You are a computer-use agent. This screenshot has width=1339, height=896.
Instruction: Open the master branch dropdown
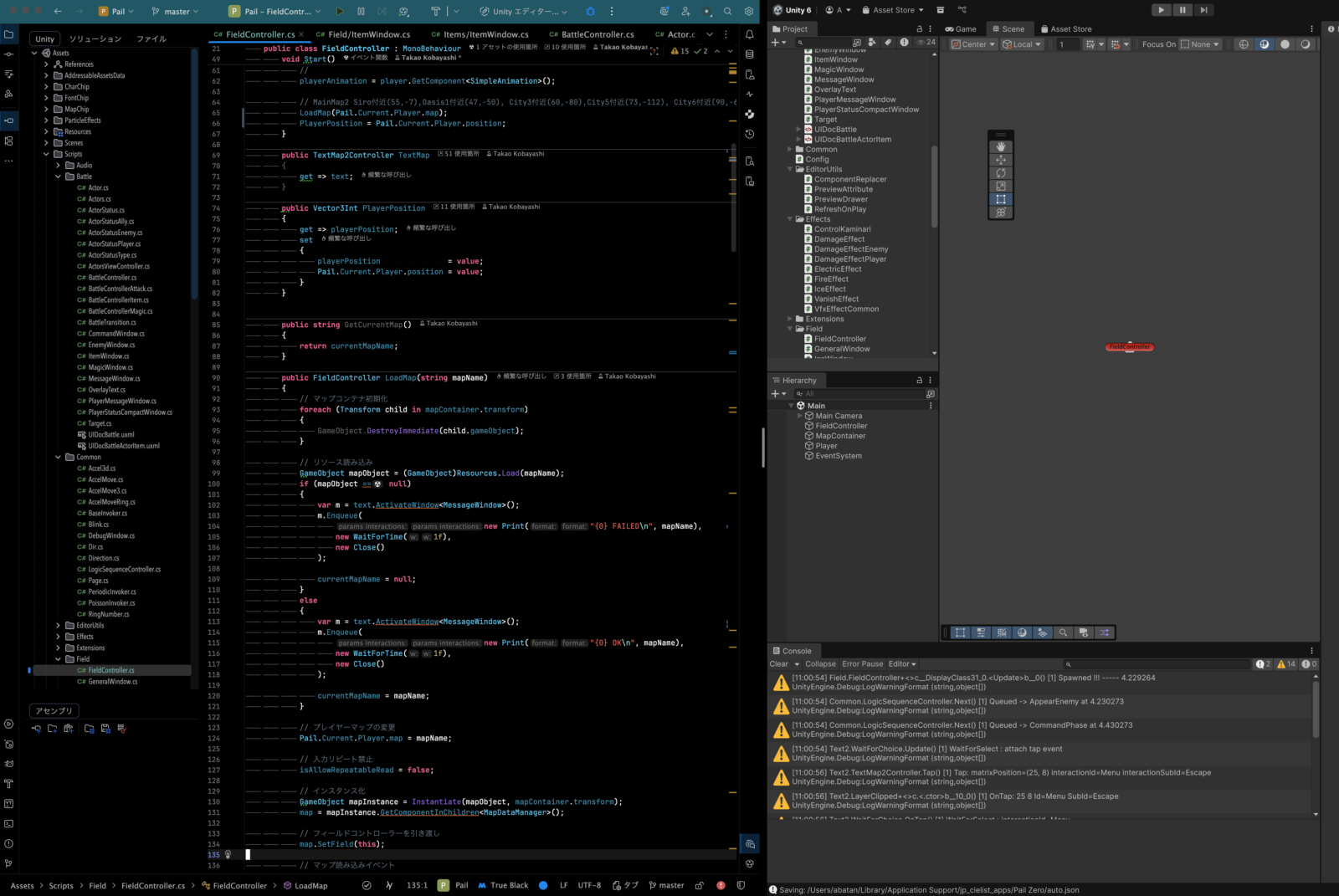coord(176,12)
